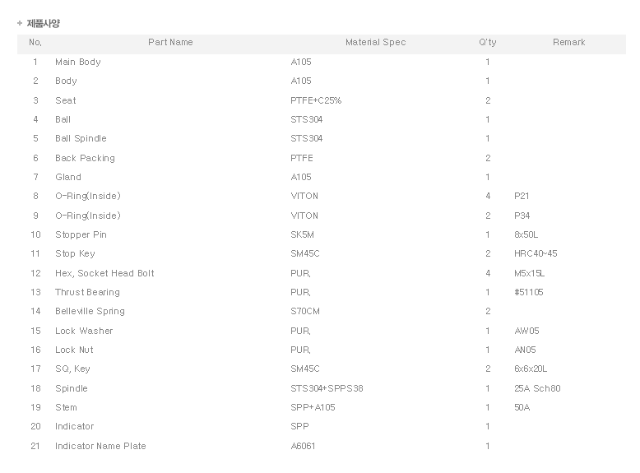
Task: Click the Remark column header
Action: [569, 42]
